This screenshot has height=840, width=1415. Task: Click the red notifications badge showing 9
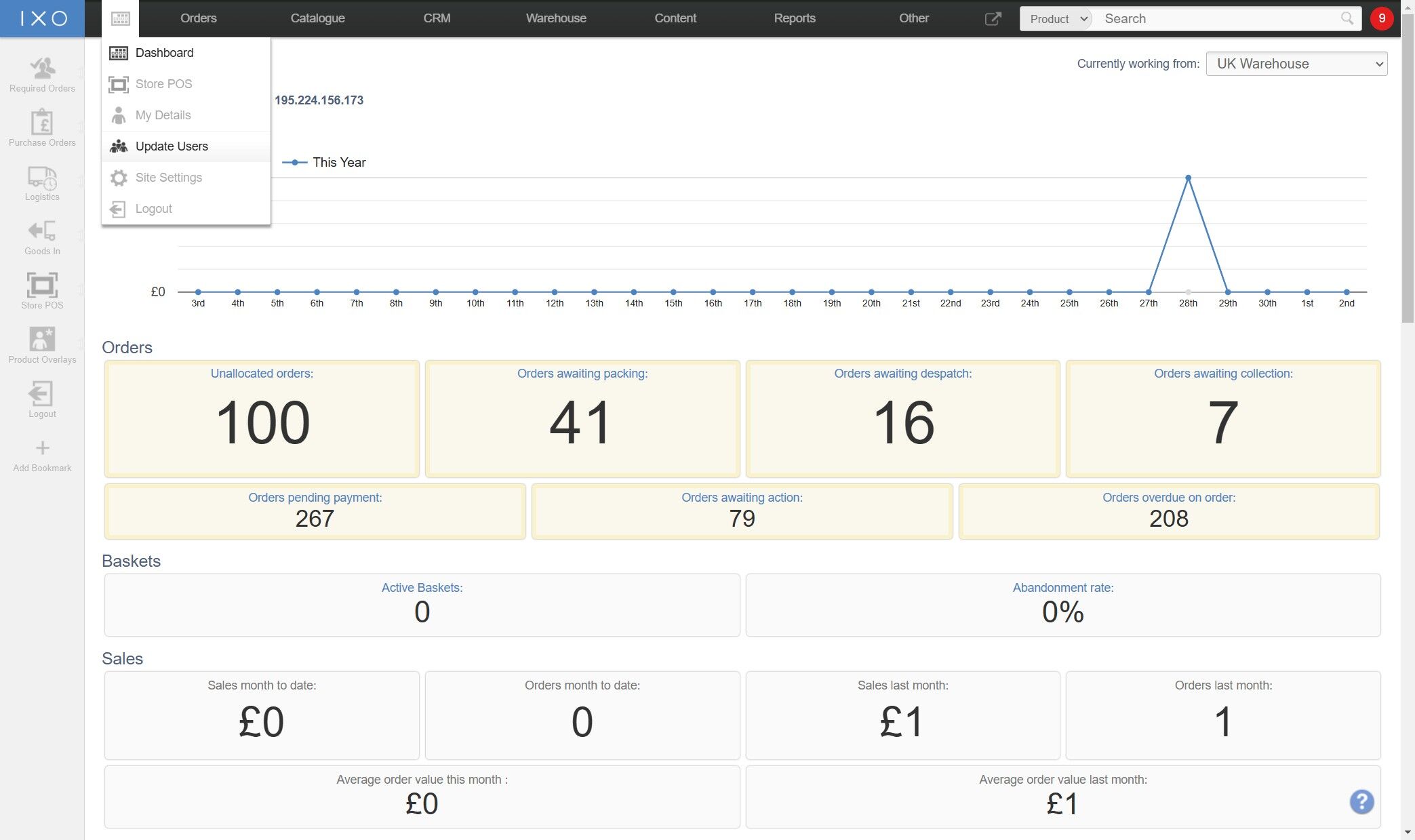click(1382, 18)
